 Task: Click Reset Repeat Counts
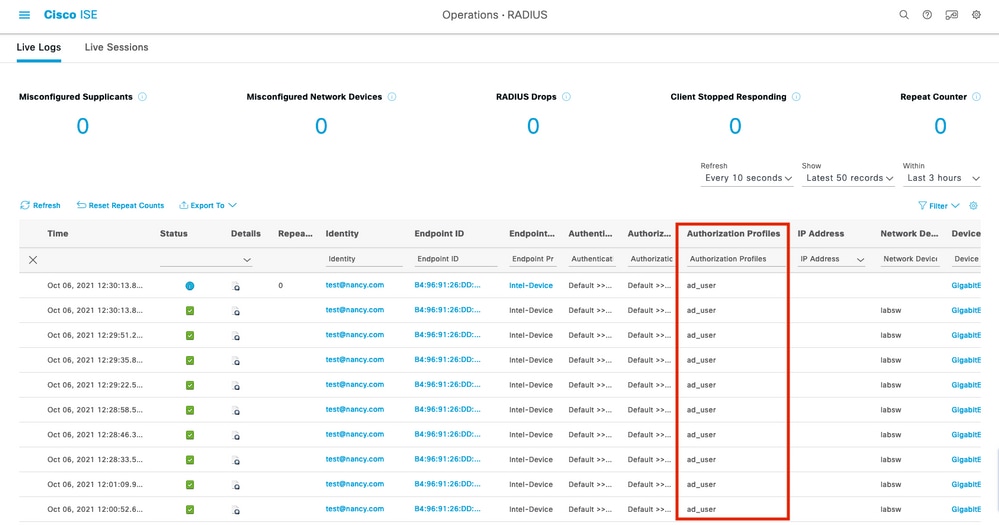point(120,205)
